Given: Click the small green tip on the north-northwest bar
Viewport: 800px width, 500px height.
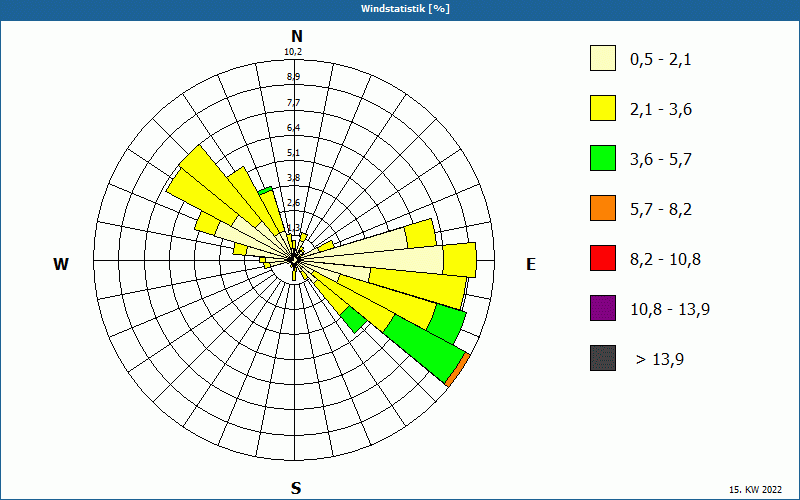Looking at the screenshot, I should [265, 191].
